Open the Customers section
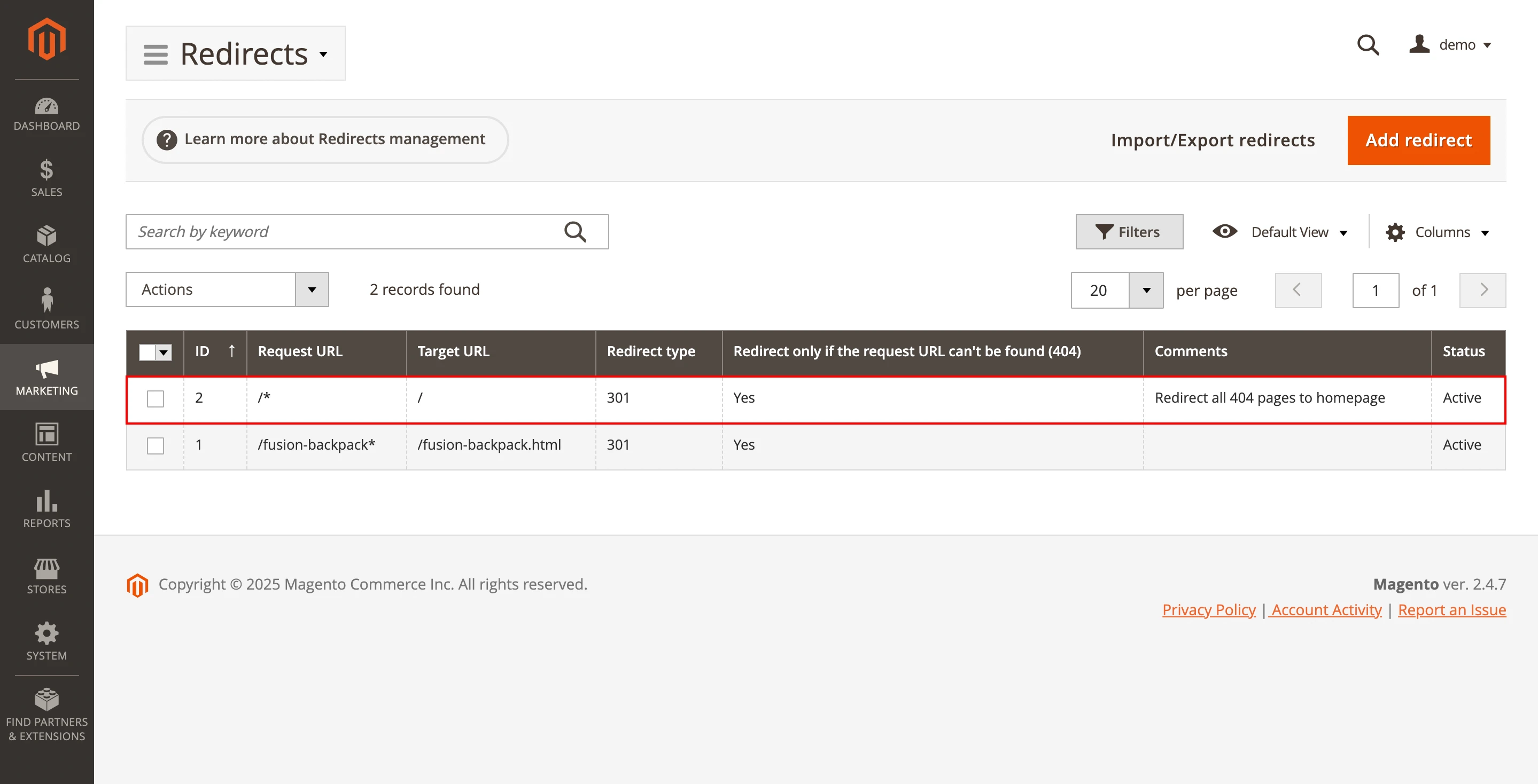This screenshot has height=784, width=1538. click(46, 309)
